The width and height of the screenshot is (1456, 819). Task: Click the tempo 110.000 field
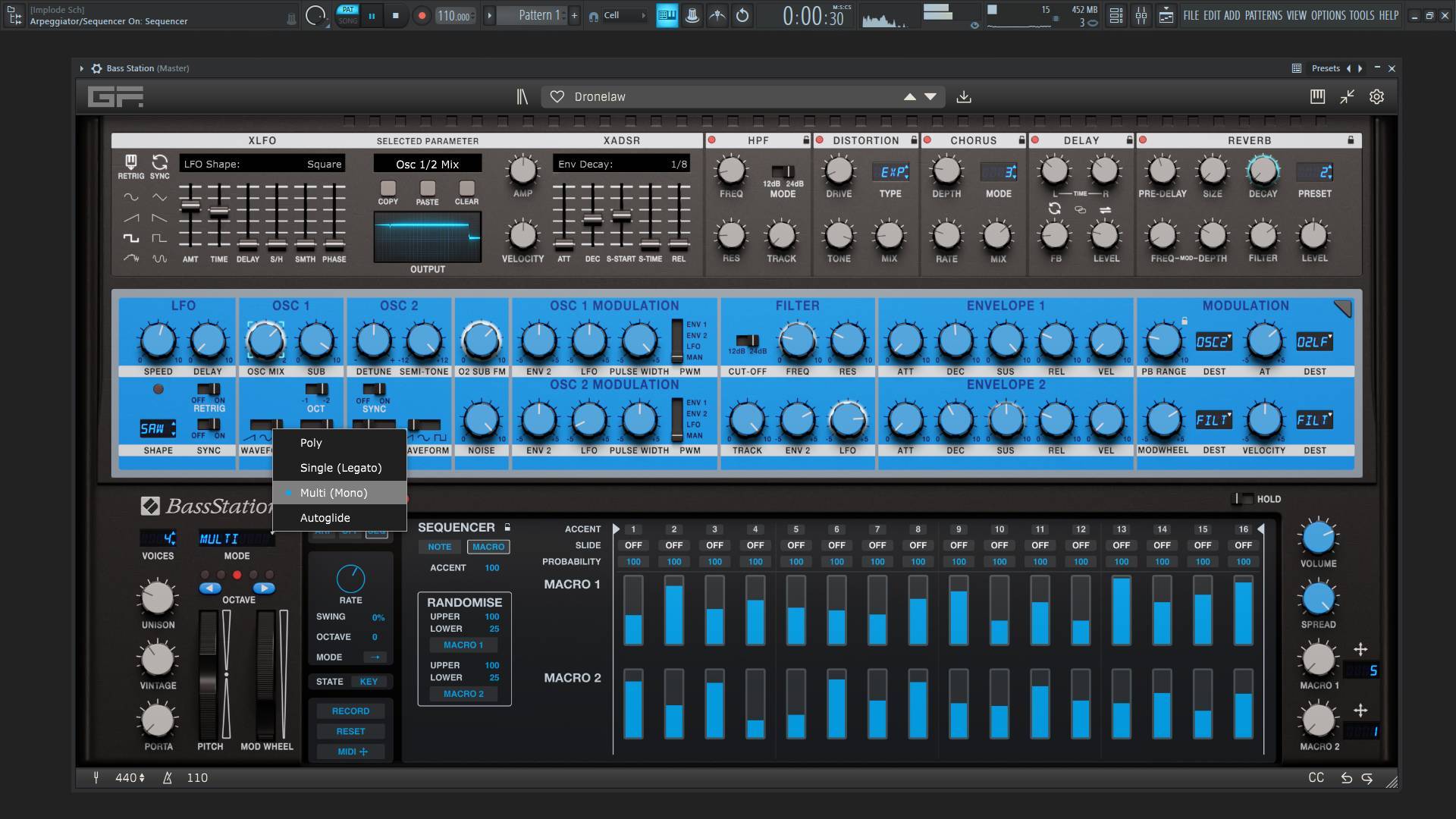point(455,15)
